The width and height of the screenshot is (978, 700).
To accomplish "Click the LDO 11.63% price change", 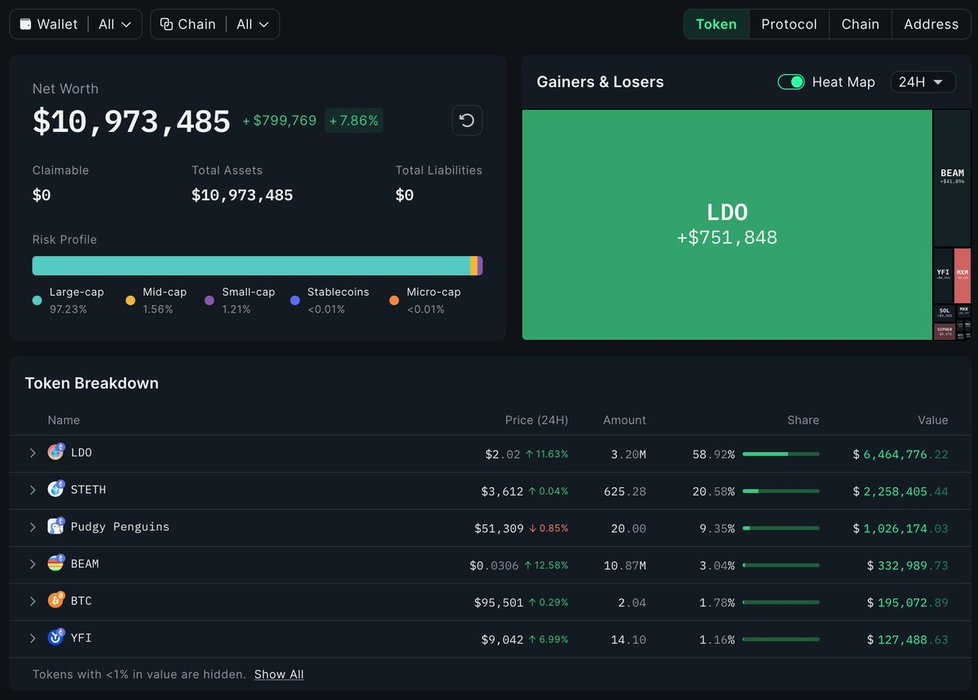I will 547,454.
